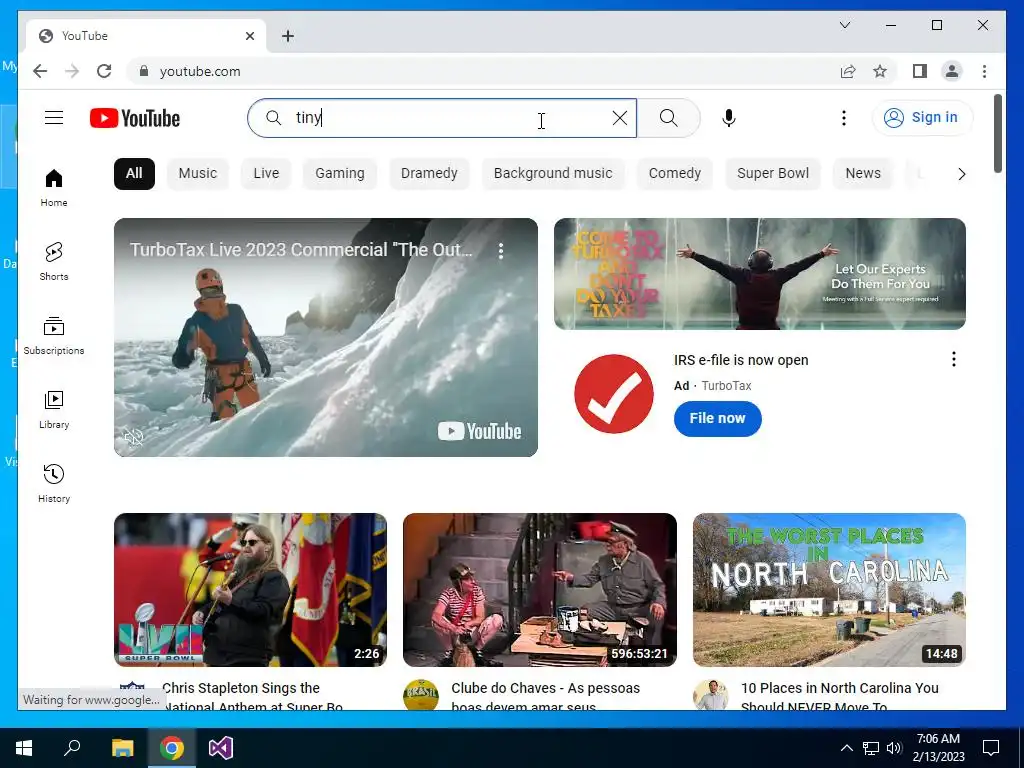This screenshot has height=768, width=1024.
Task: Click the TurboTax banner ad image
Action: click(760, 274)
